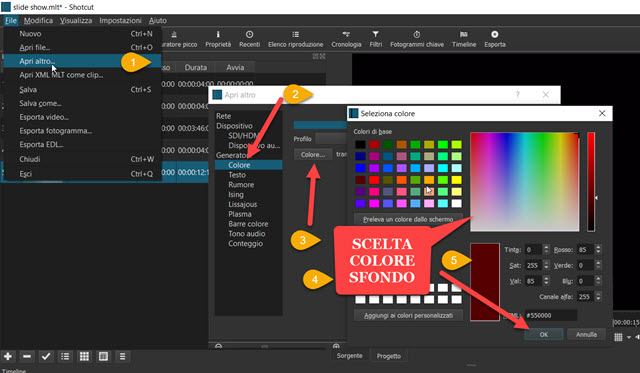Open the Impostazioni menu
Screen dimensions: 640x373
[120, 20]
